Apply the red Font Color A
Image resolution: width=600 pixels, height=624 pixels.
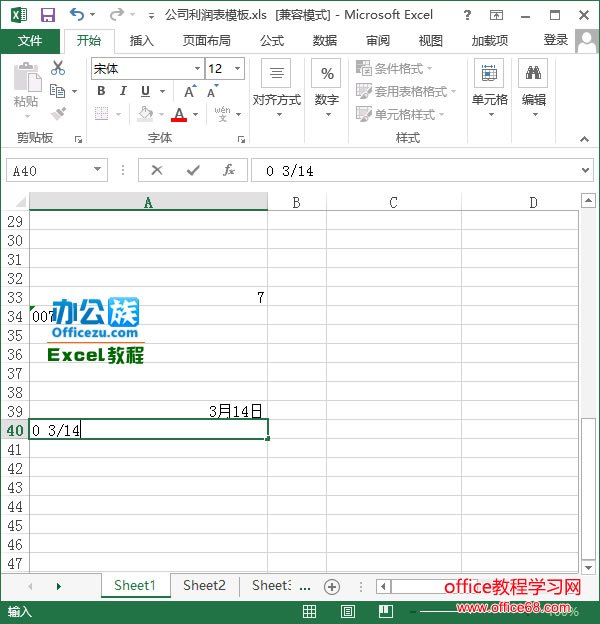(x=179, y=114)
